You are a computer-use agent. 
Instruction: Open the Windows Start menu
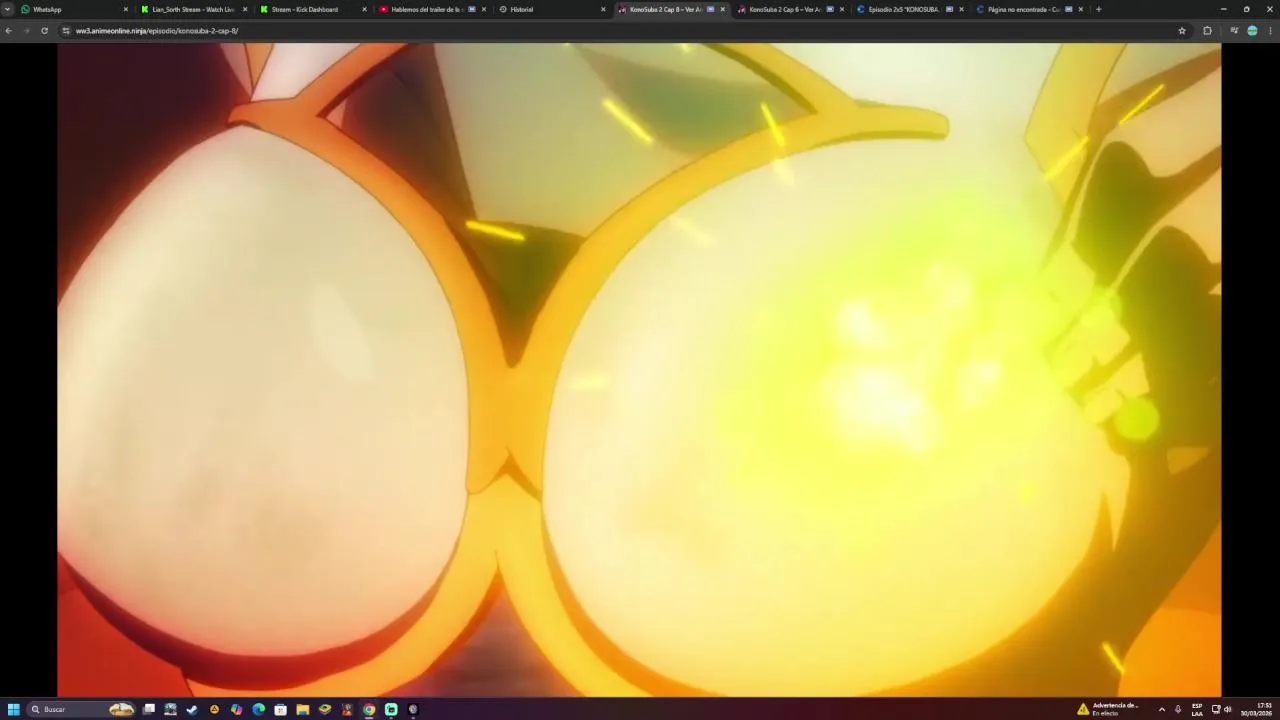pyautogui.click(x=14, y=709)
